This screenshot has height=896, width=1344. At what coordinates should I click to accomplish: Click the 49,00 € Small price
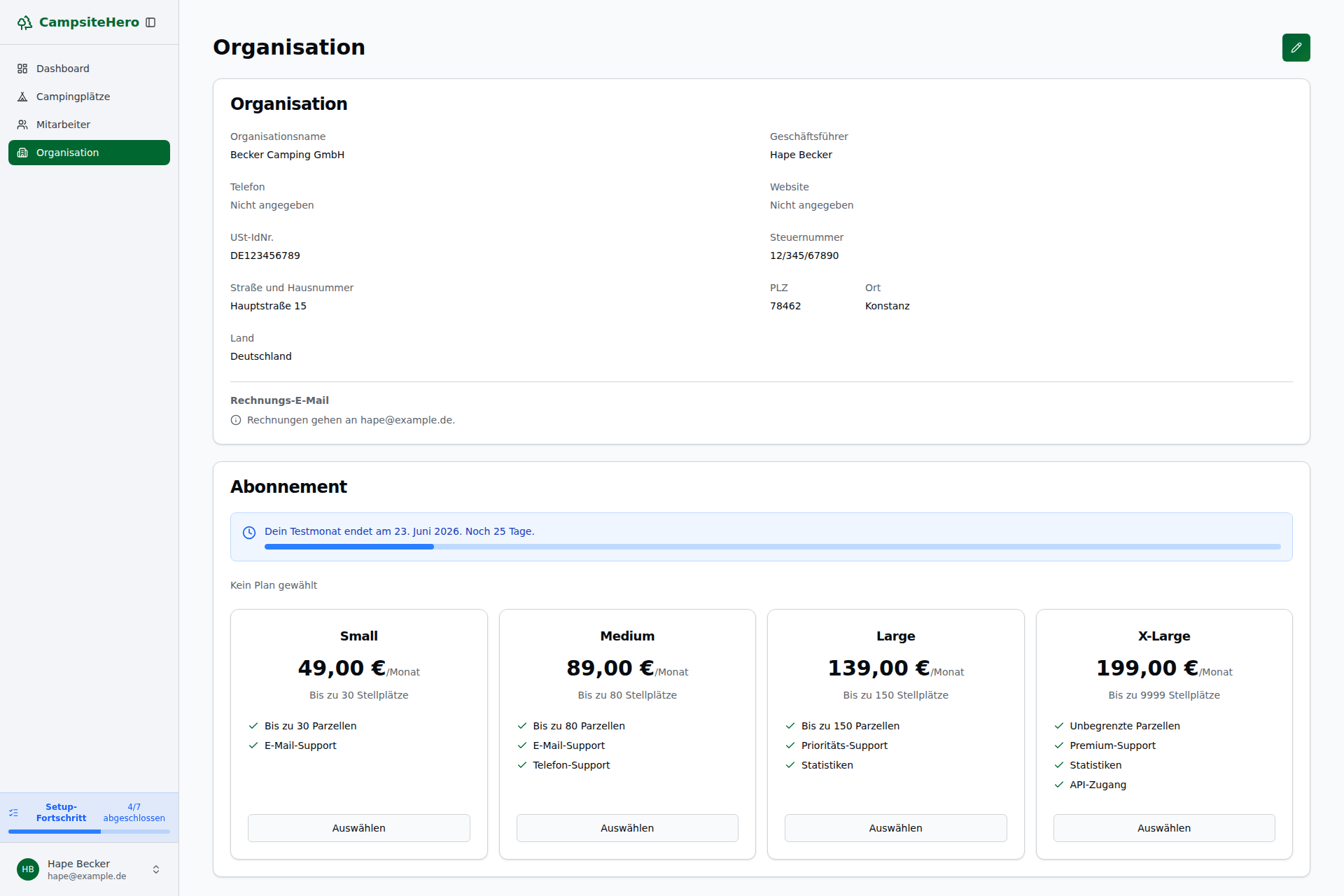[342, 668]
